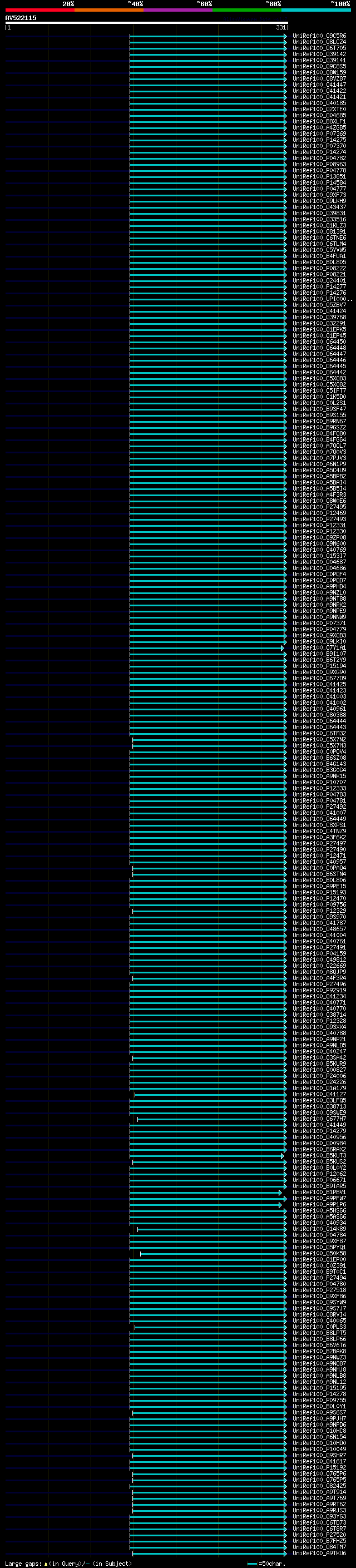
Task: Open hit UniRef100_P09756
Action: pos(319,905)
